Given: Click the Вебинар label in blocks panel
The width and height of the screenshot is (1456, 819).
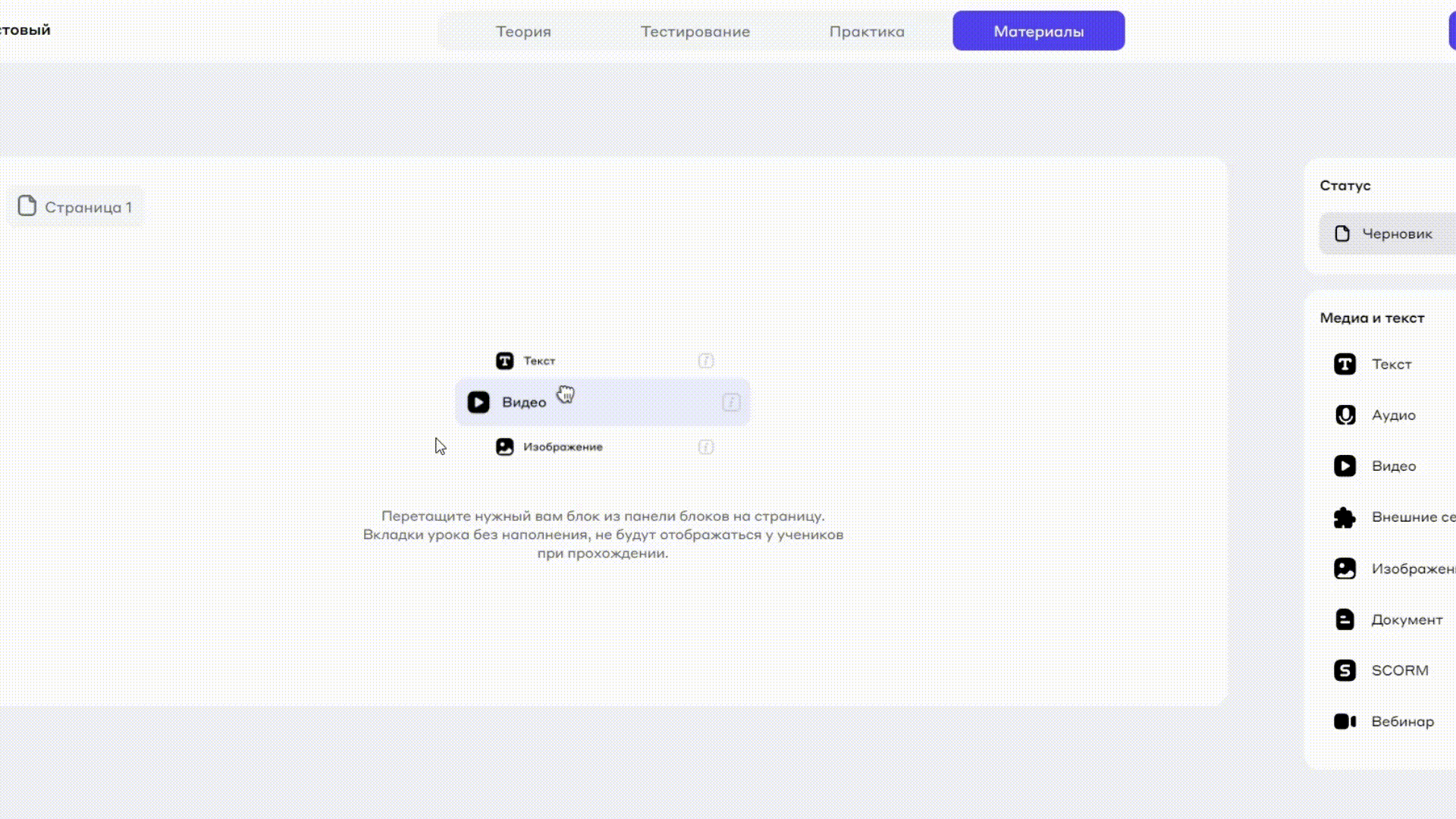Looking at the screenshot, I should 1402,722.
